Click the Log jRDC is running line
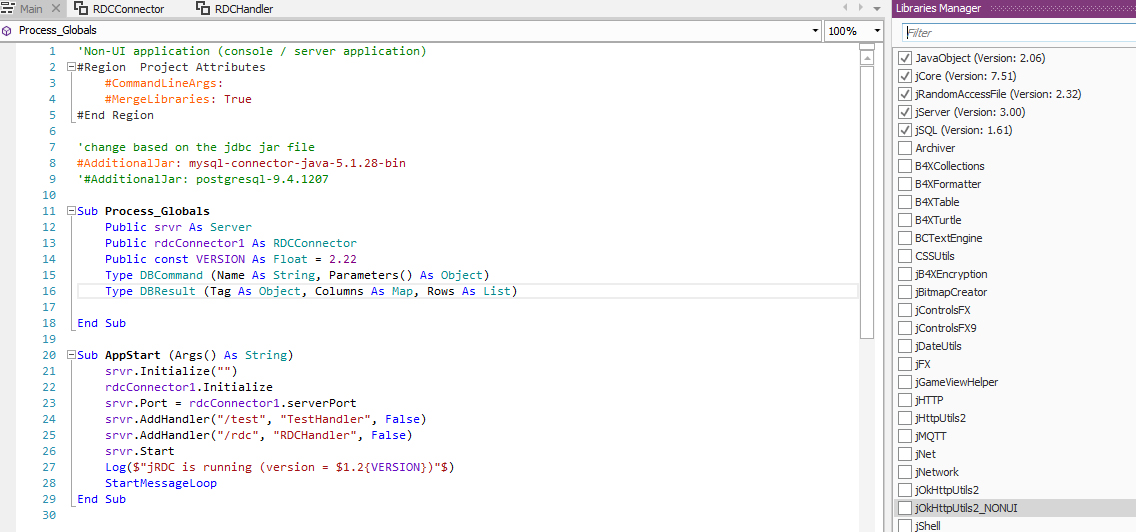Screen dimensions: 1136x532 (279, 467)
